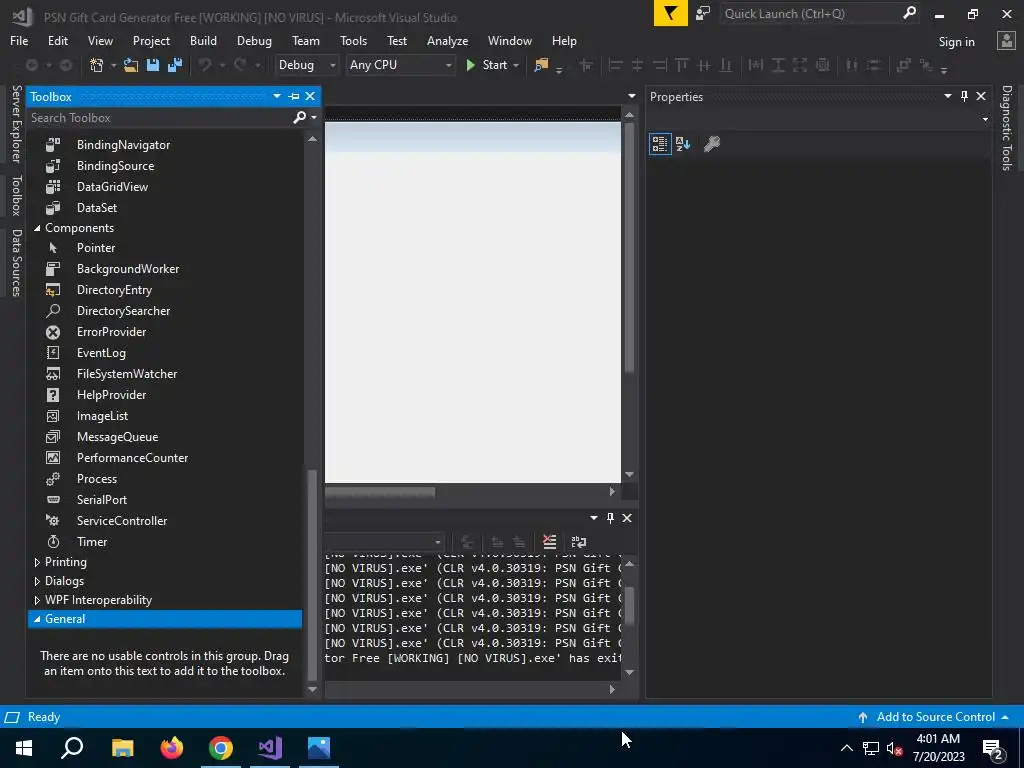1024x768 pixels.
Task: Click in Search Toolbox field
Action: coord(160,118)
